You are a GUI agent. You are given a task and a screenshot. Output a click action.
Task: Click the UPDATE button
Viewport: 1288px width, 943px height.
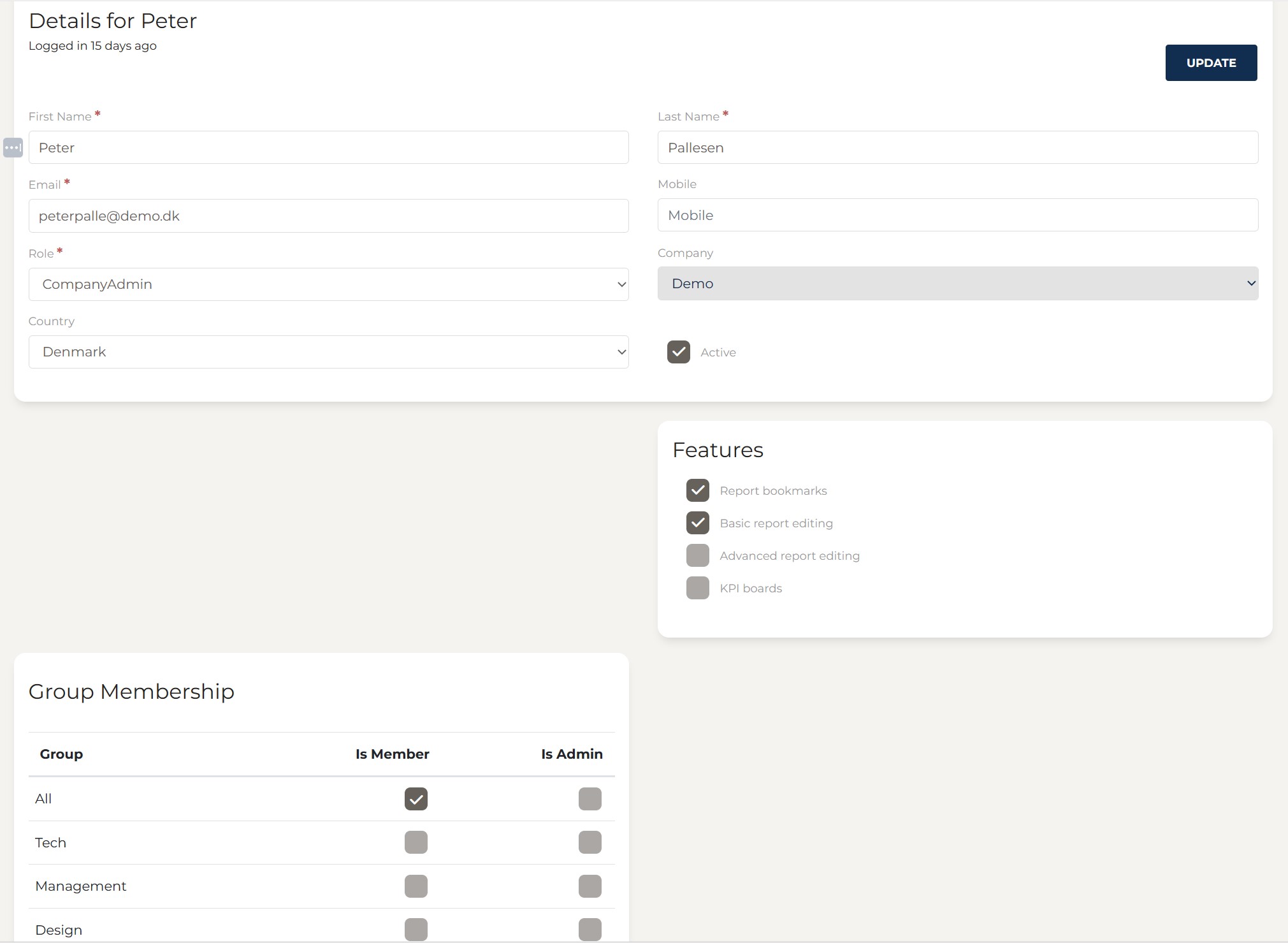1211,63
